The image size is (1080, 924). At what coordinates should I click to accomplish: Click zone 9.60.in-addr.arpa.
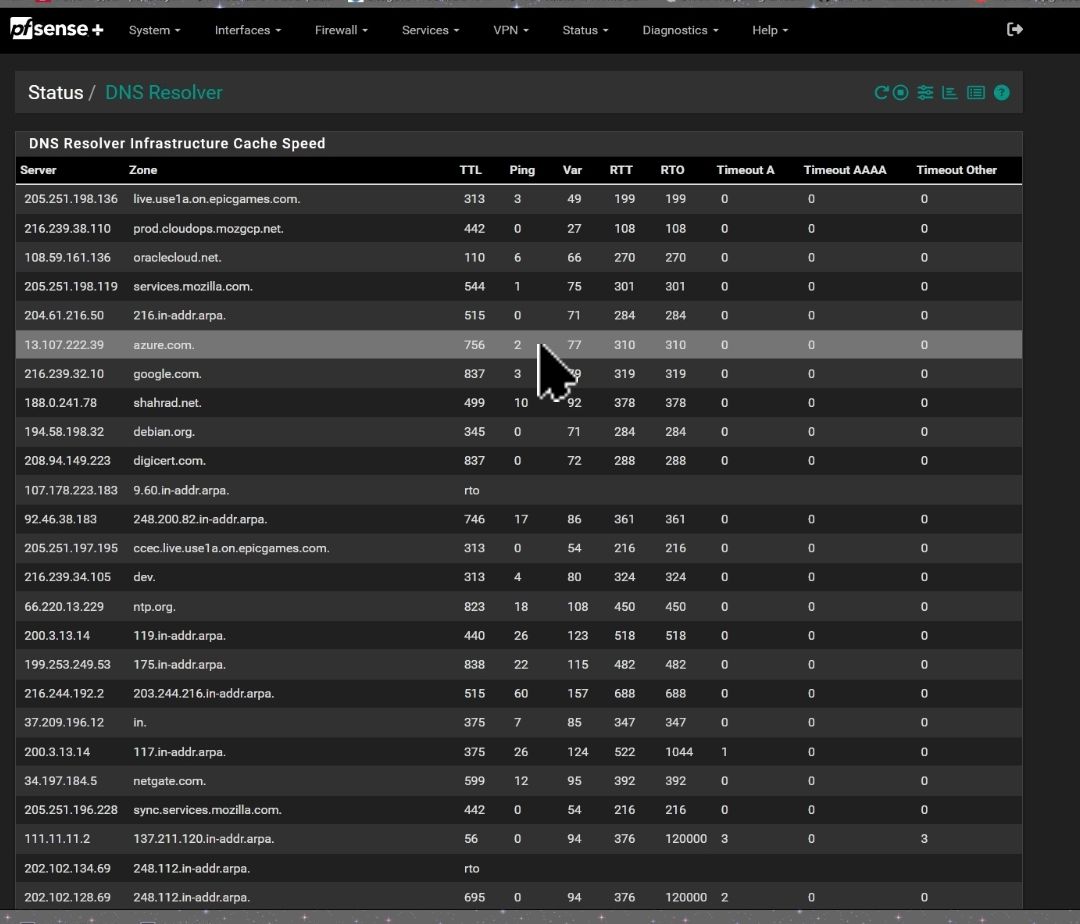coord(181,490)
